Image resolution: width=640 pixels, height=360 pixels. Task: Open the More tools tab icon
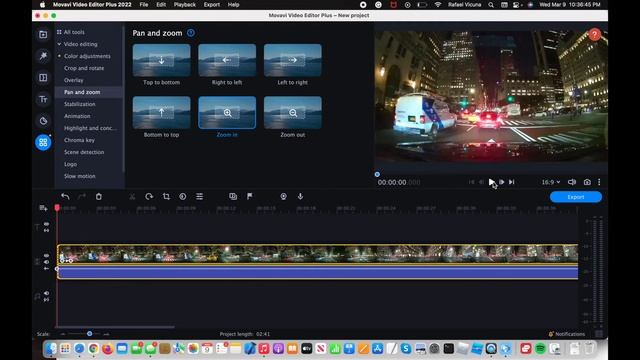pyautogui.click(x=43, y=142)
